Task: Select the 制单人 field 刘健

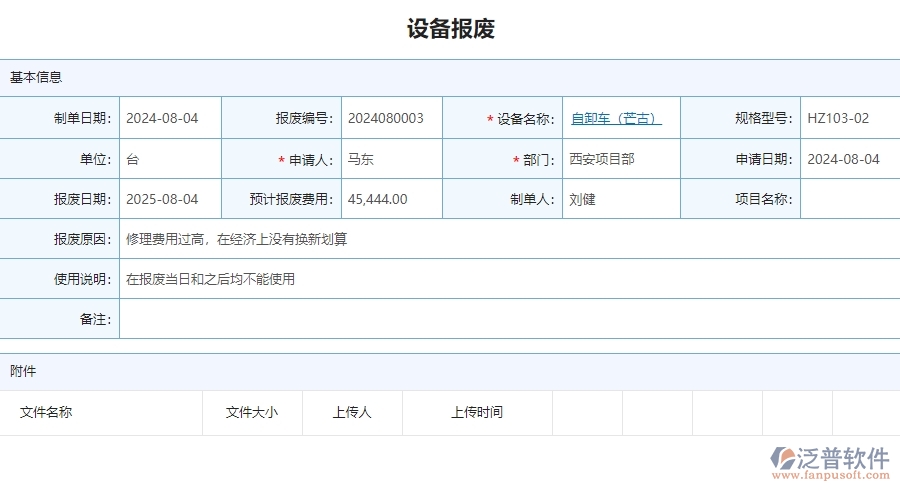Action: coord(620,199)
